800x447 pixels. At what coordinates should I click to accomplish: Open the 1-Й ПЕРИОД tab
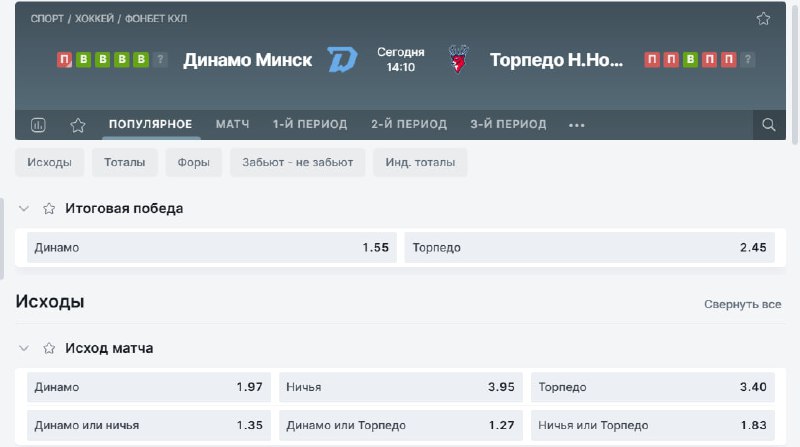[310, 124]
